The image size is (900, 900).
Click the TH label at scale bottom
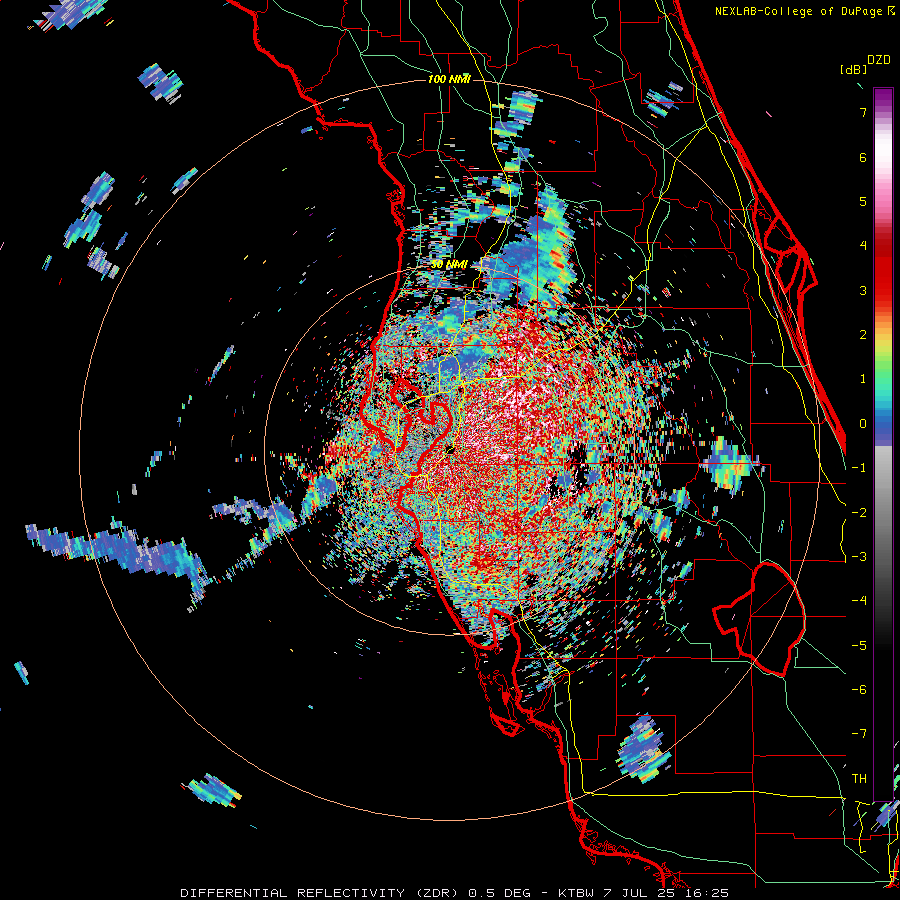[859, 778]
